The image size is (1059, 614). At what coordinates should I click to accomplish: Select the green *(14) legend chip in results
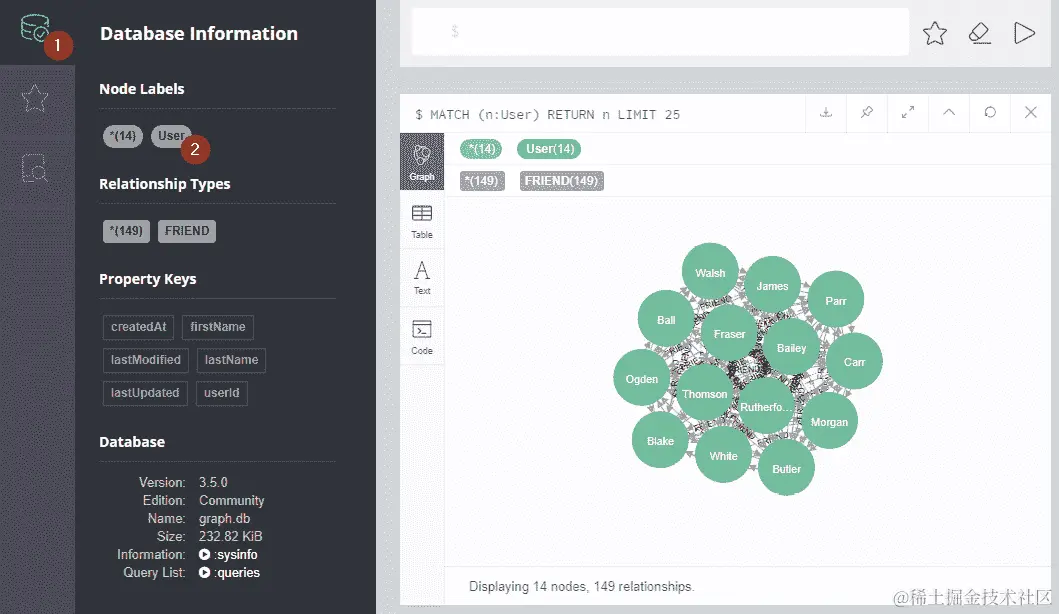click(481, 149)
